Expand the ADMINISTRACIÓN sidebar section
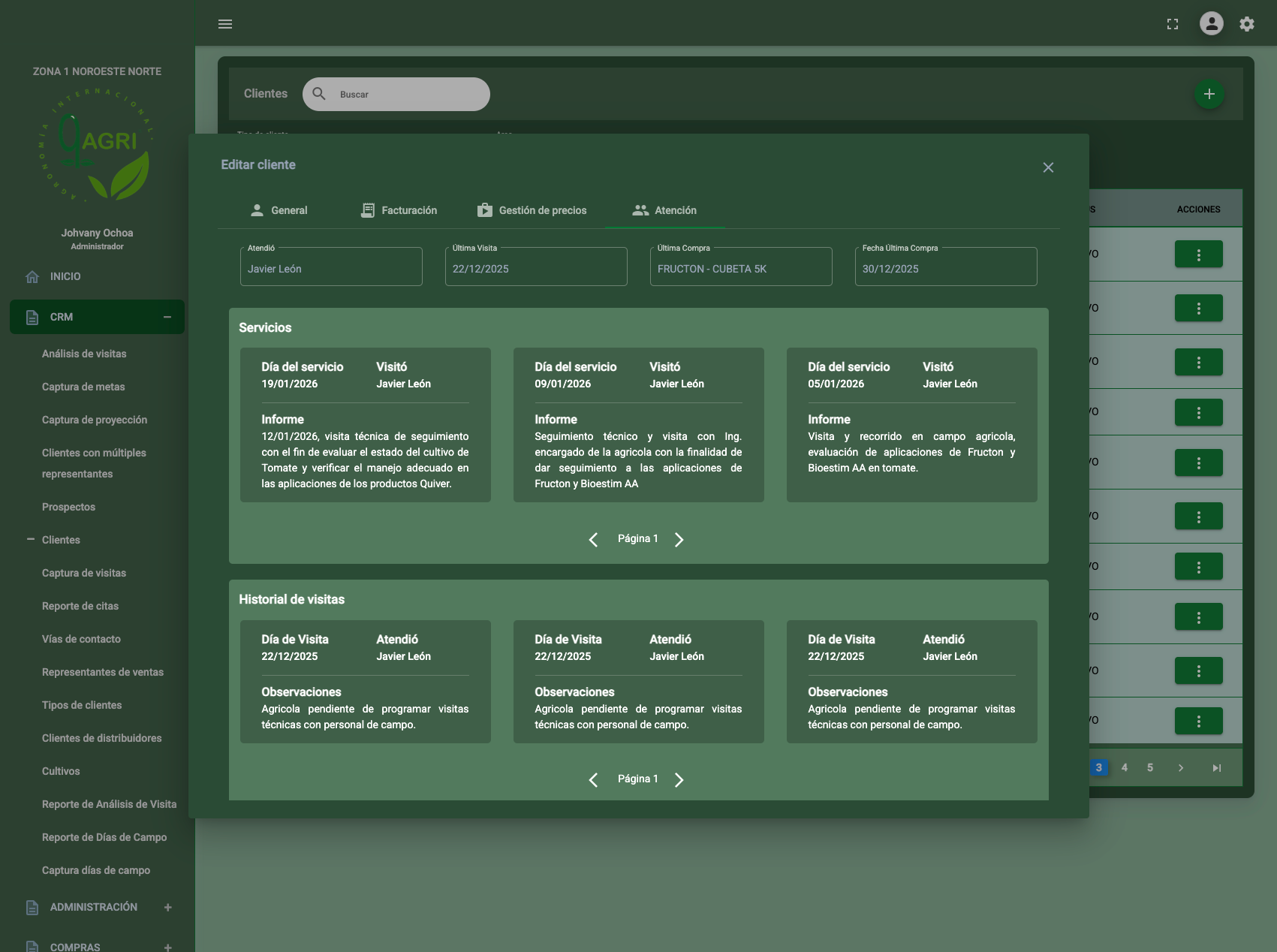Image resolution: width=1277 pixels, height=952 pixels. point(167,907)
